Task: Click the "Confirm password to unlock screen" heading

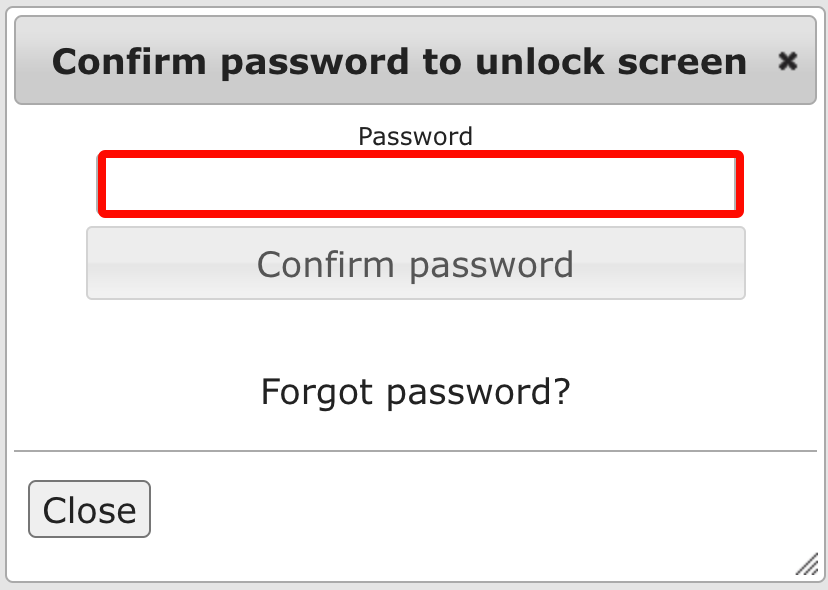Action: point(399,62)
